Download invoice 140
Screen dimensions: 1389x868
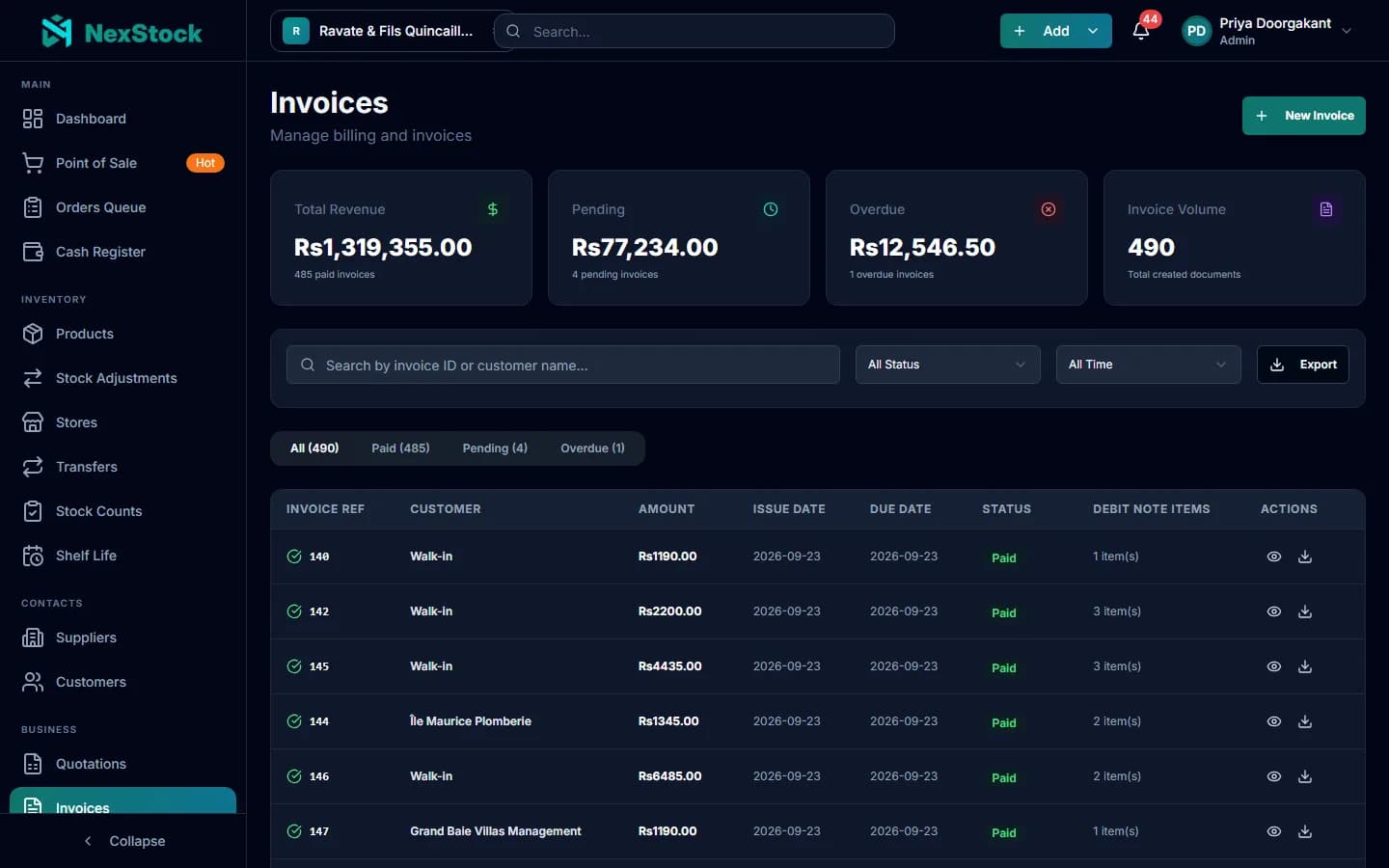click(1305, 556)
